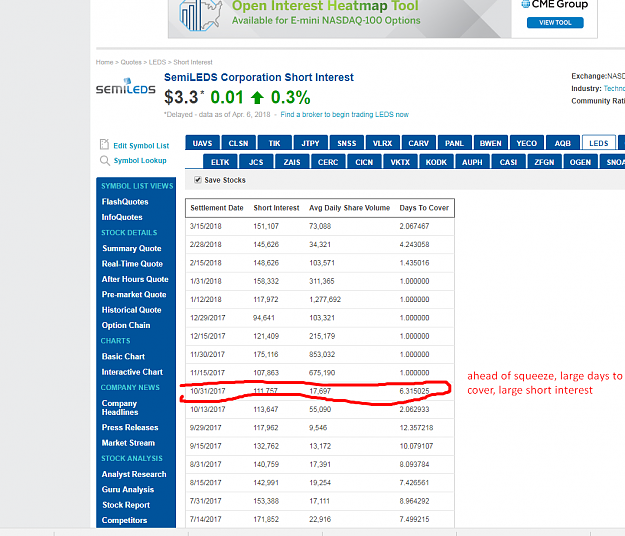Open Edit Symbol List link
Image resolution: width=625 pixels, height=536 pixels.
point(141,146)
